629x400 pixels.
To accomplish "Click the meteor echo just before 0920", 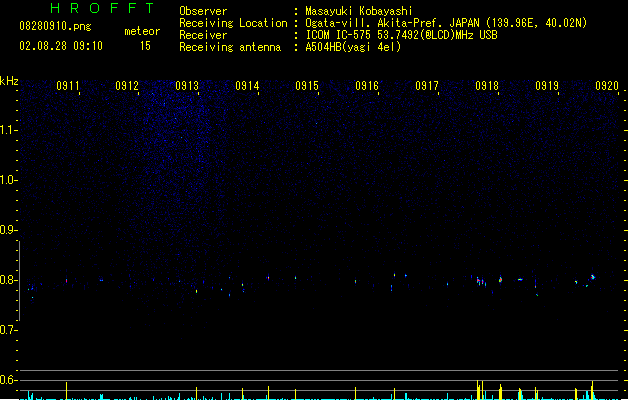I will (592, 277).
